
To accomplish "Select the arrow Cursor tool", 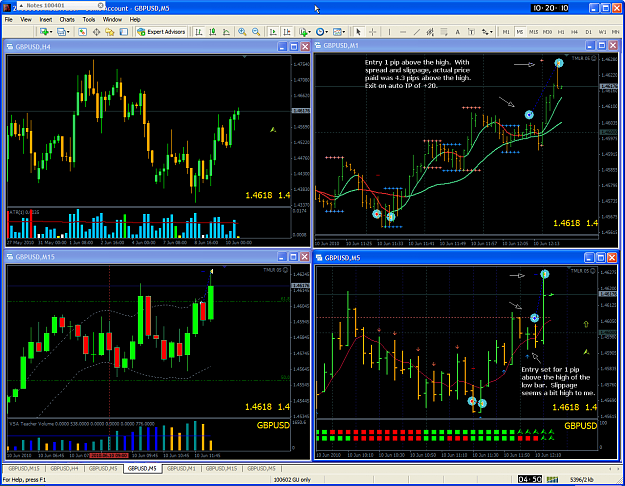I will (x=358, y=32).
